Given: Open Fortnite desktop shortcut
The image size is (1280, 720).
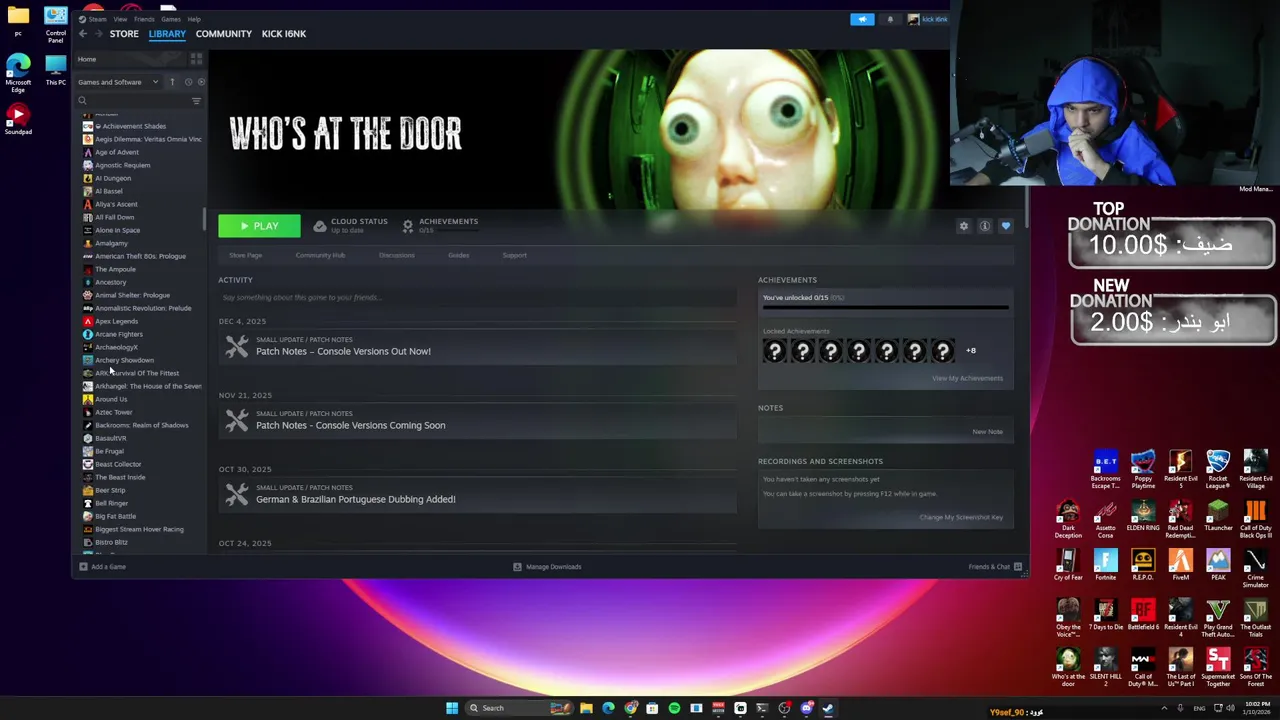Looking at the screenshot, I should pos(1105,565).
